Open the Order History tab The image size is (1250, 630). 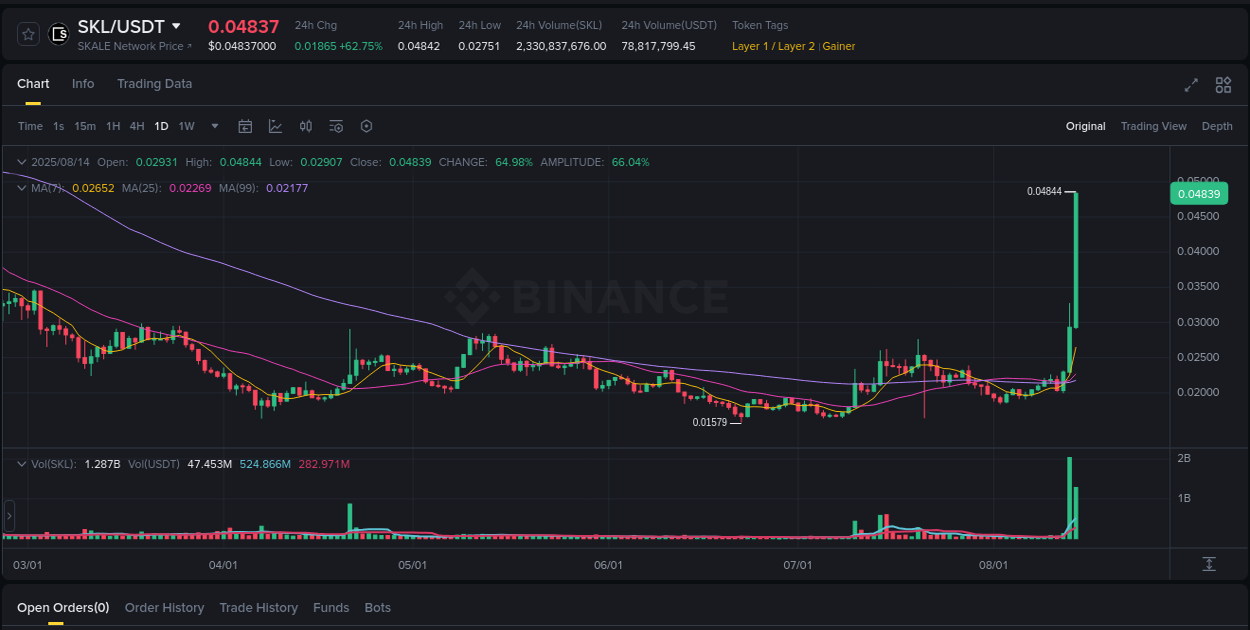tap(164, 607)
